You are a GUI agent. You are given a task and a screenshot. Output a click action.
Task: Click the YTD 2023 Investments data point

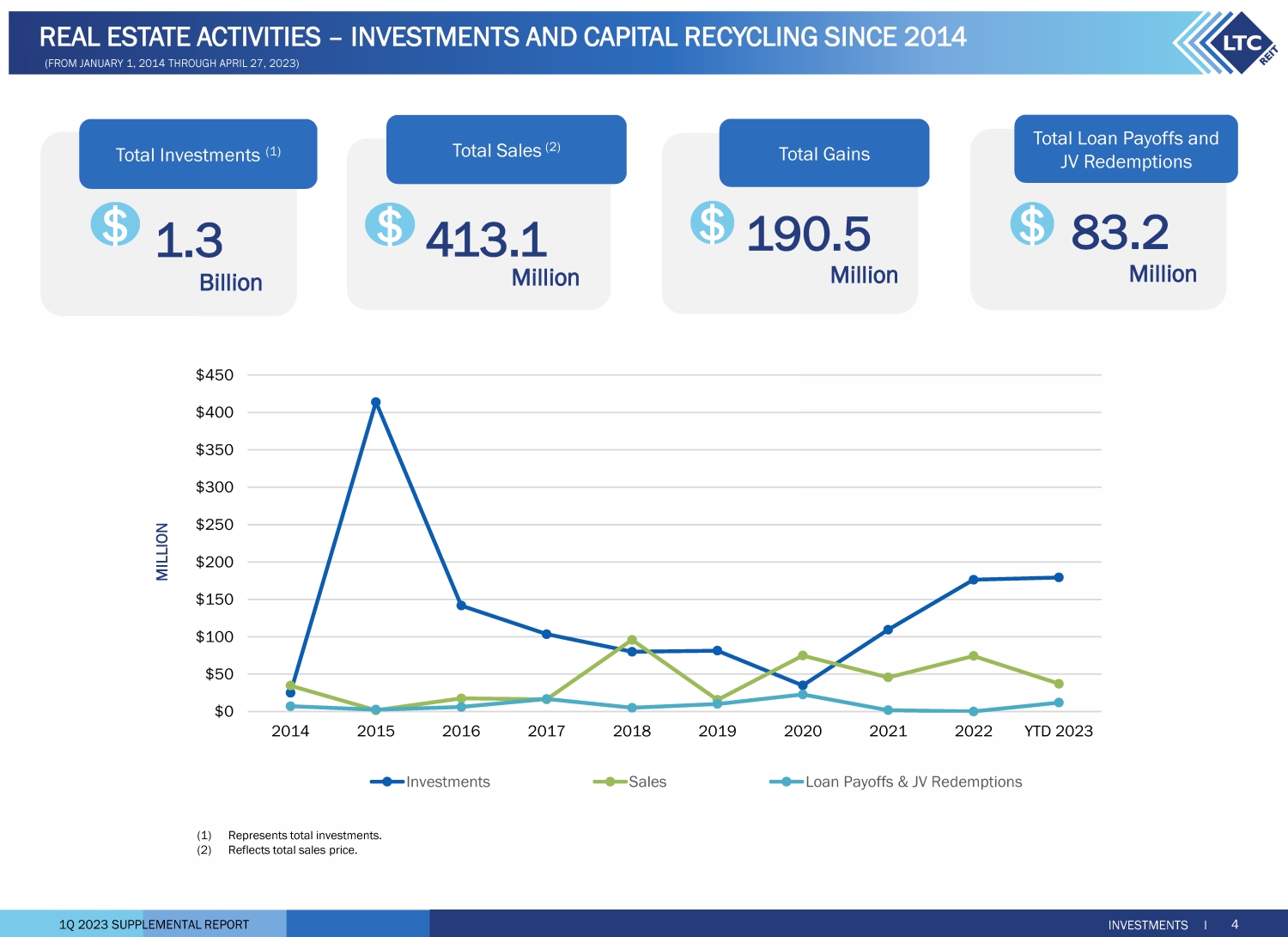pos(1059,577)
